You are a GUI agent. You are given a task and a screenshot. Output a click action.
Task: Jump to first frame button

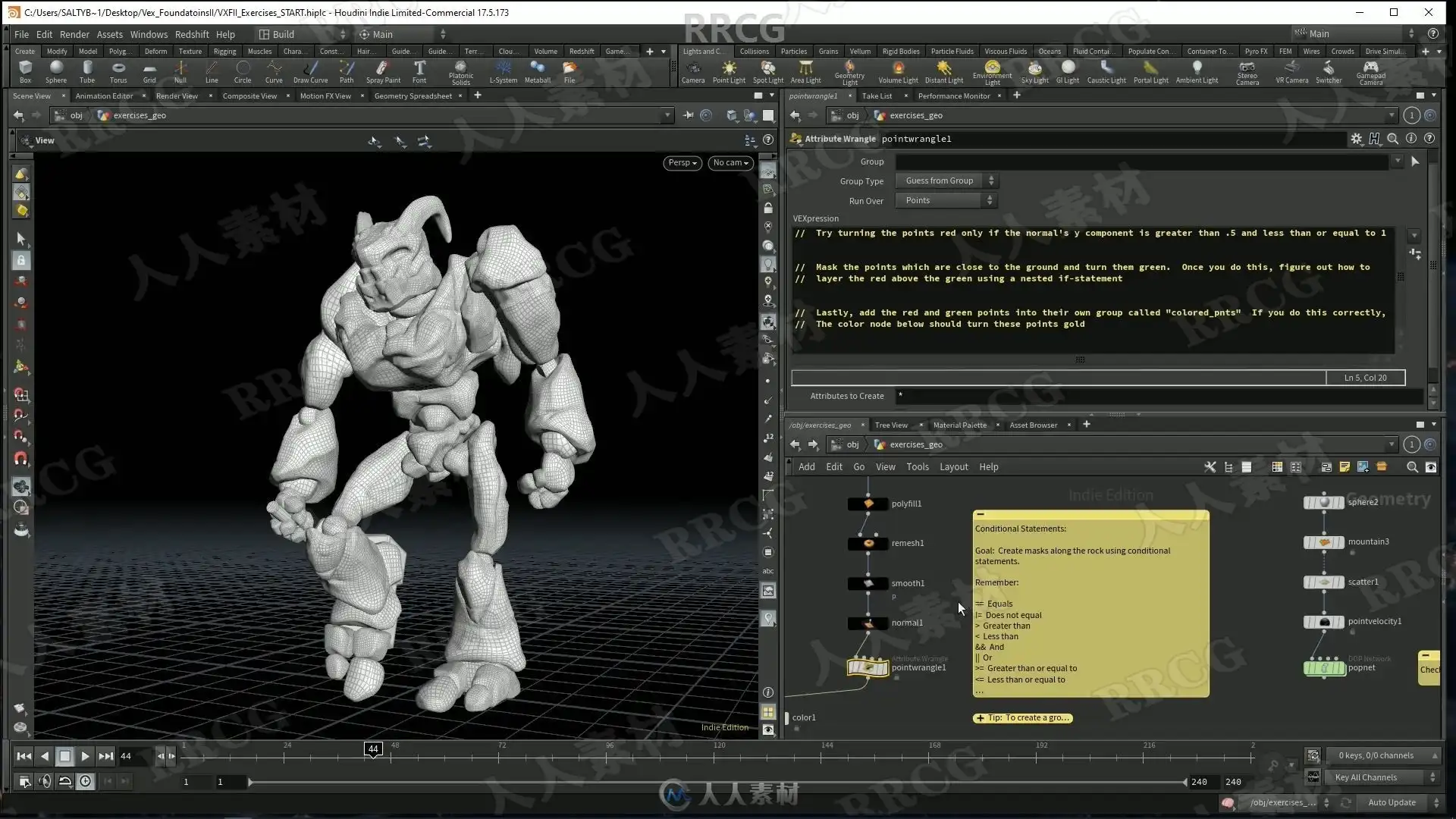[x=24, y=756]
